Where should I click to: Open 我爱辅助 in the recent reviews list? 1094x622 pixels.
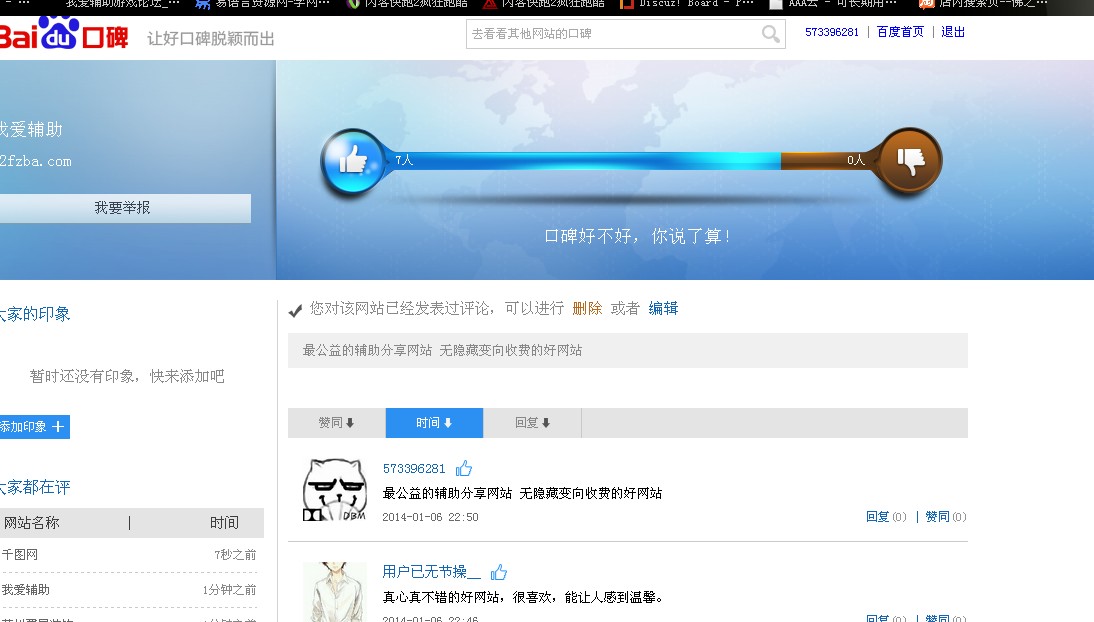[x=26, y=590]
